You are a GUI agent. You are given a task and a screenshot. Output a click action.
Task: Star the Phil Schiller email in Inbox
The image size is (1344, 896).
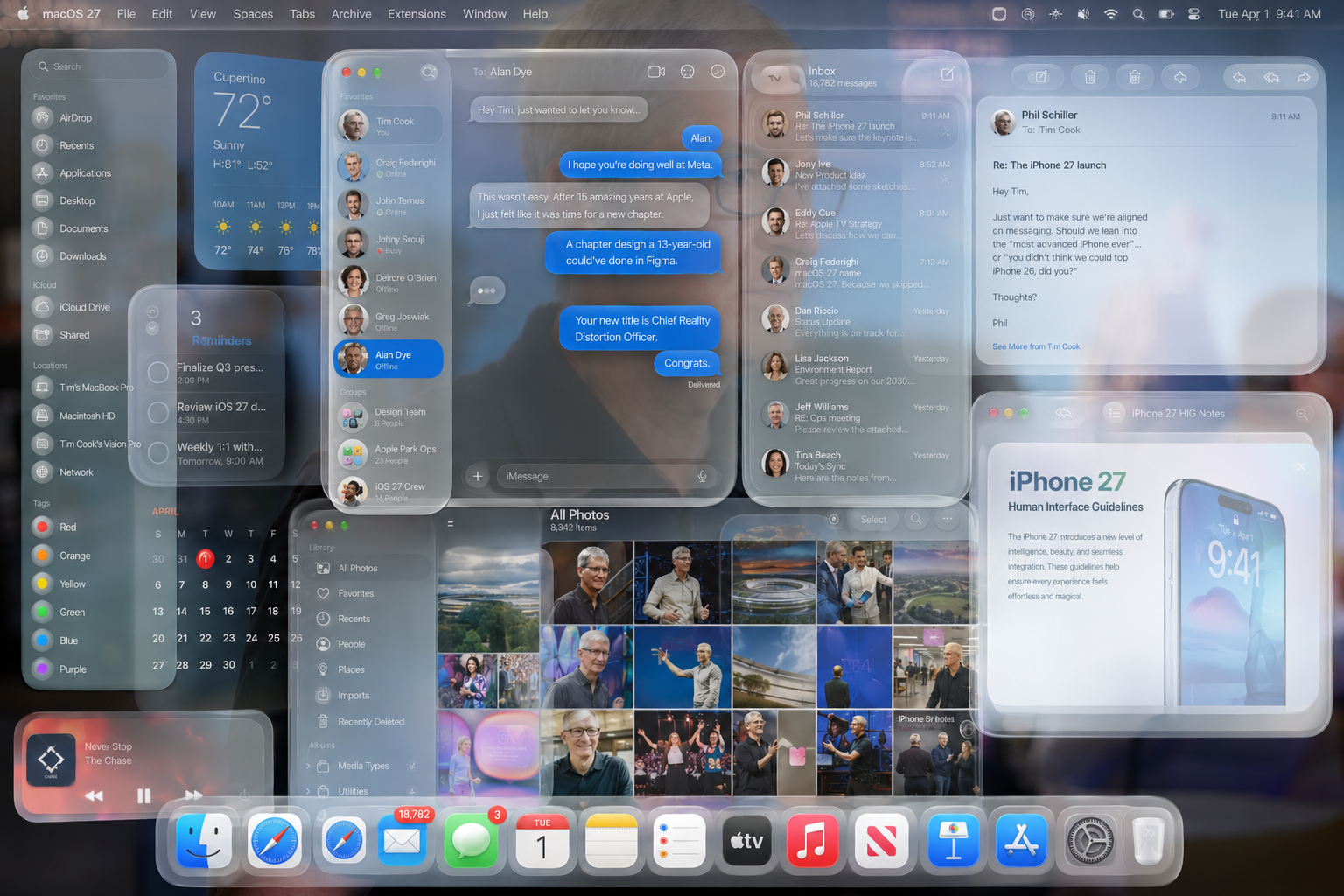click(x=945, y=131)
